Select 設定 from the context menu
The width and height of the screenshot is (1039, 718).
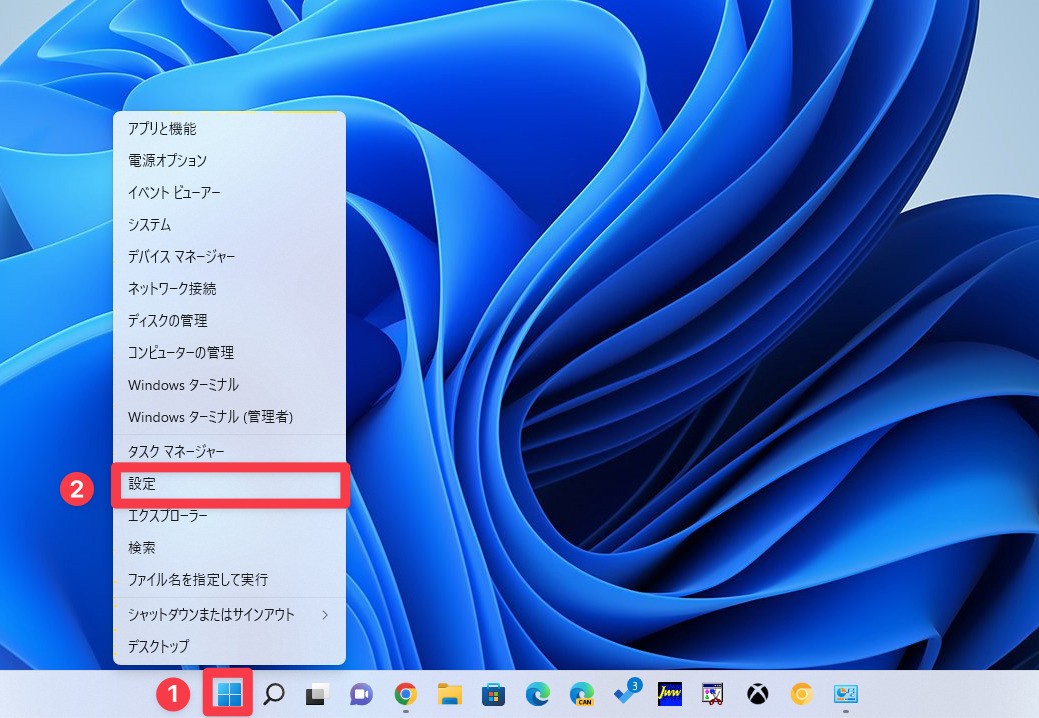[230, 484]
